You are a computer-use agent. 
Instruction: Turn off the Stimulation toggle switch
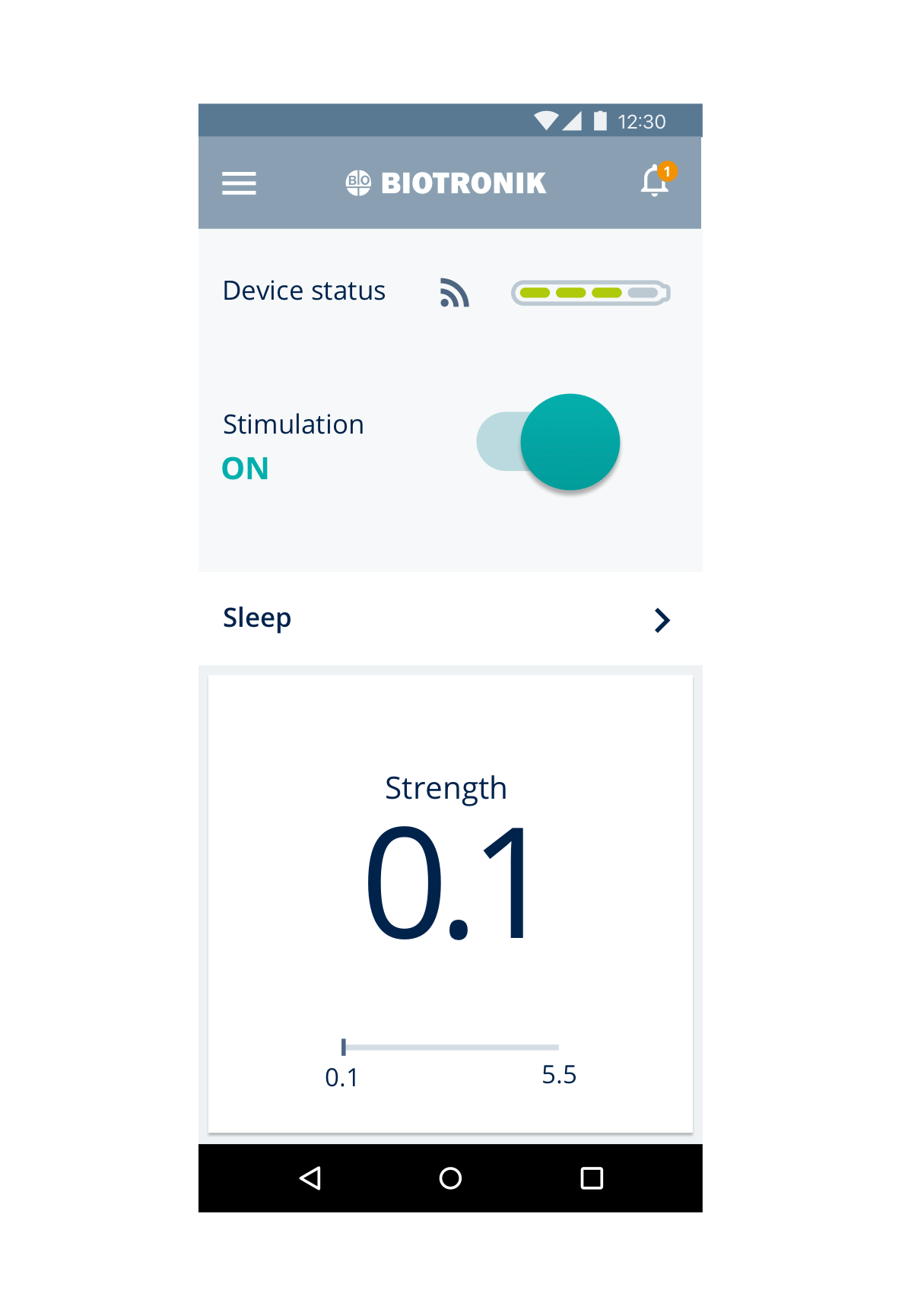pos(549,442)
